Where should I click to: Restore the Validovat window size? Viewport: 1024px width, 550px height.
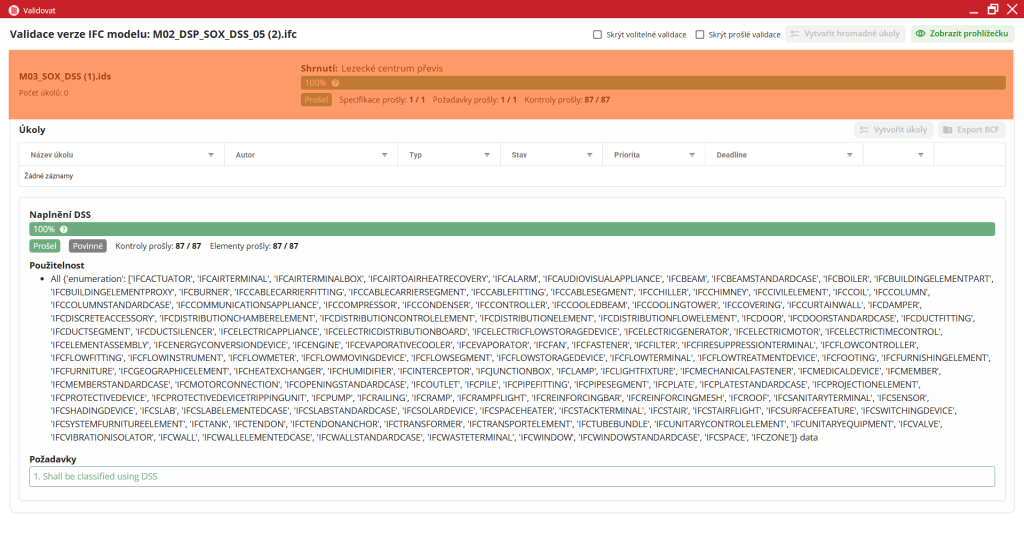(992, 9)
